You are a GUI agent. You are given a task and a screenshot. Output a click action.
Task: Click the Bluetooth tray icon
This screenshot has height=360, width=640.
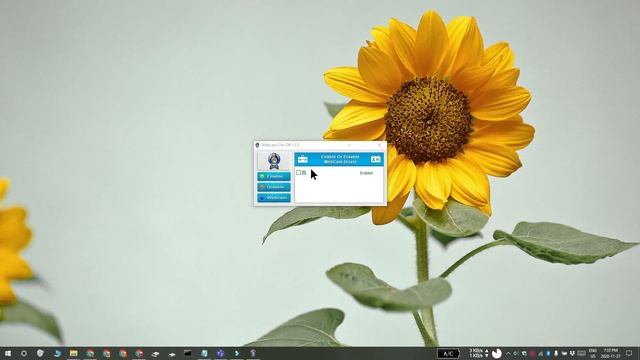click(x=548, y=353)
